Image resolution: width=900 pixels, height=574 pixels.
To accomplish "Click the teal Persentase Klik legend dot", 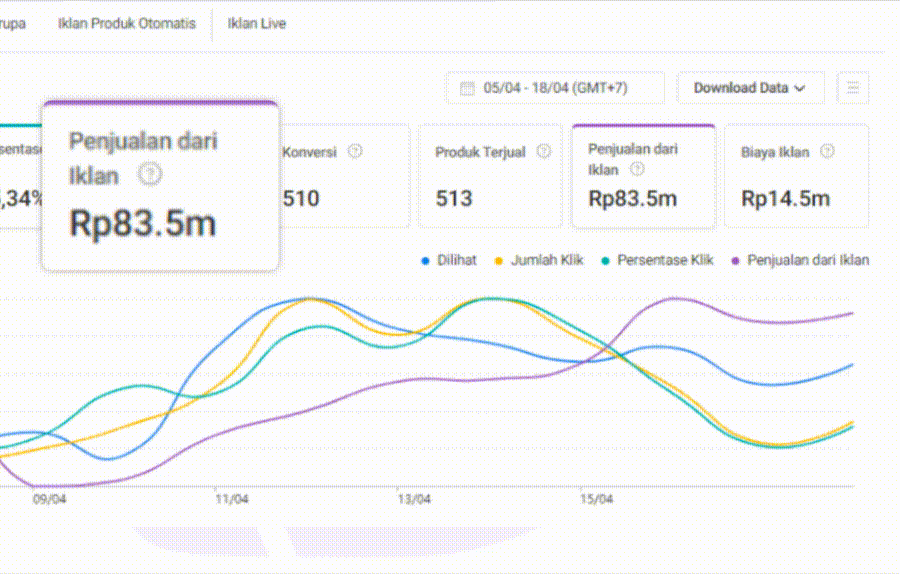I will pos(605,261).
